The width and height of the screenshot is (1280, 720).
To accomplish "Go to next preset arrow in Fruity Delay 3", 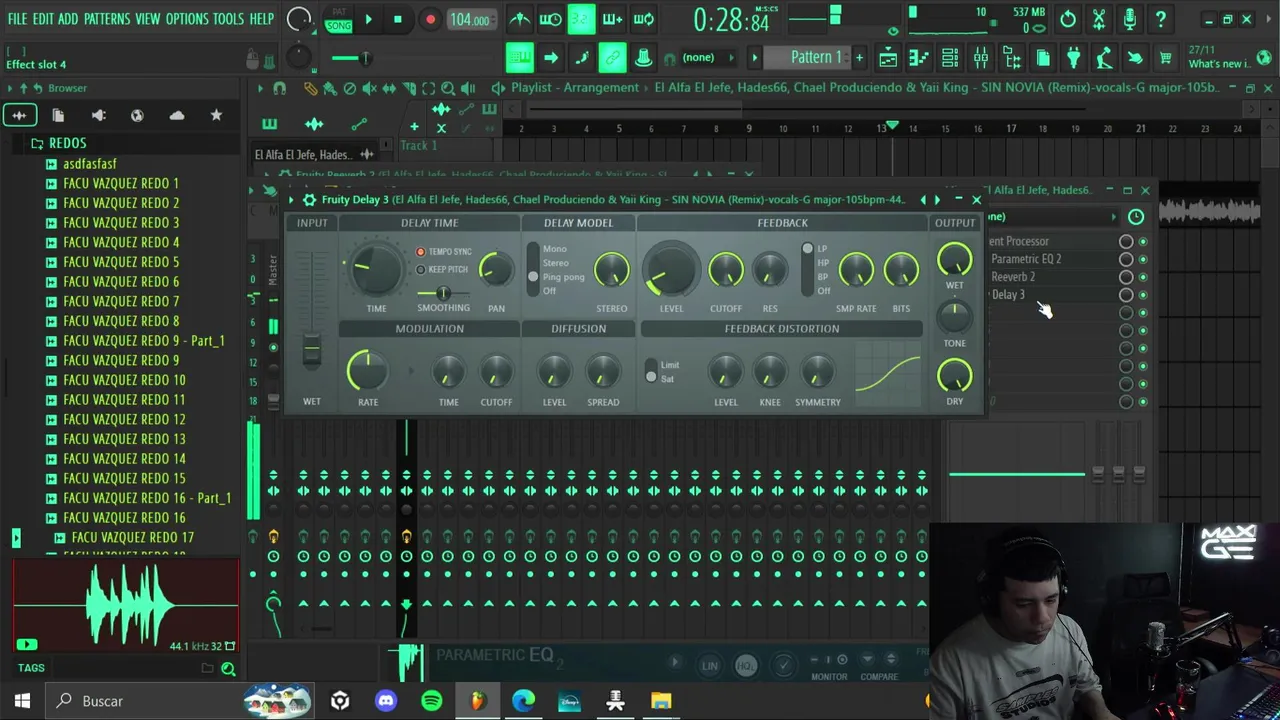I will (x=937, y=200).
